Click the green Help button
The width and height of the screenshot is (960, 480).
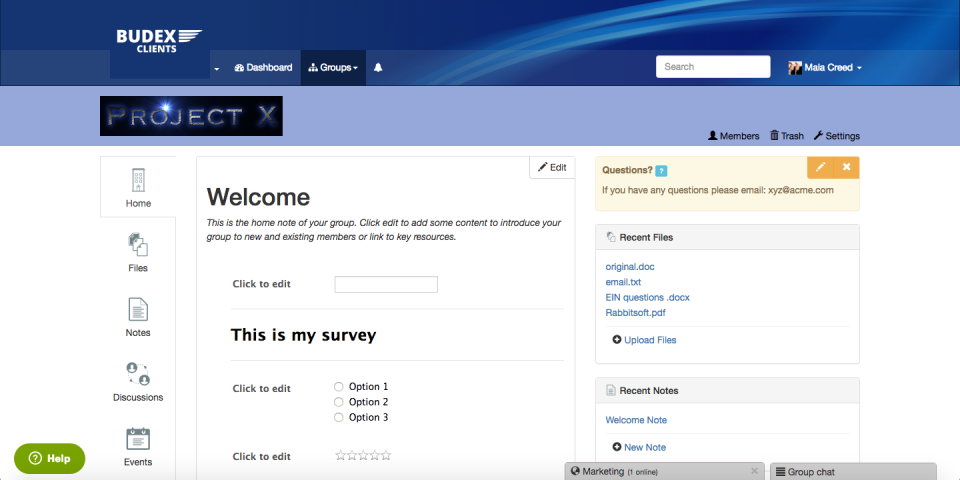(x=50, y=459)
